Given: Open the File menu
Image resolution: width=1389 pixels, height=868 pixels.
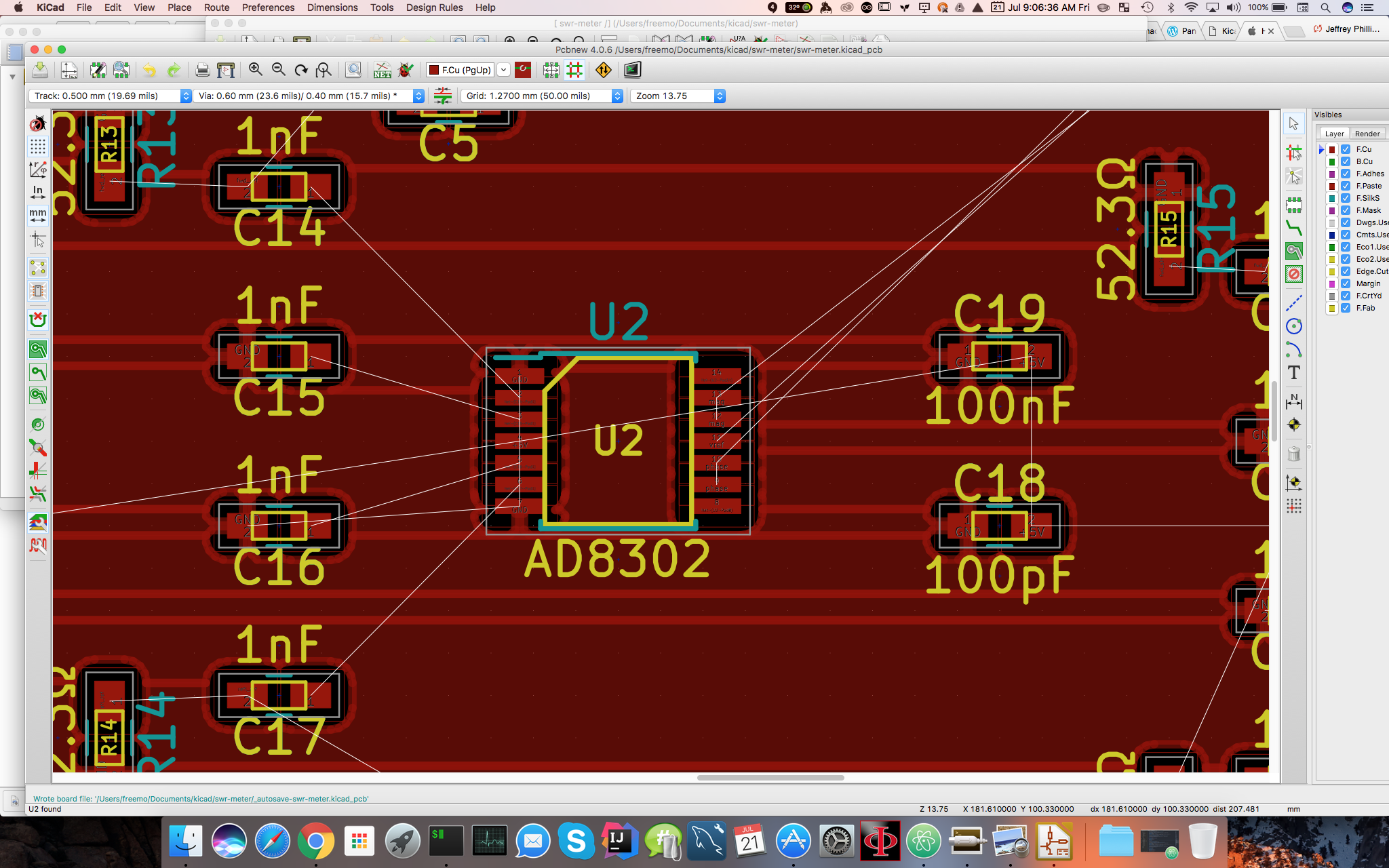Looking at the screenshot, I should tap(84, 7).
